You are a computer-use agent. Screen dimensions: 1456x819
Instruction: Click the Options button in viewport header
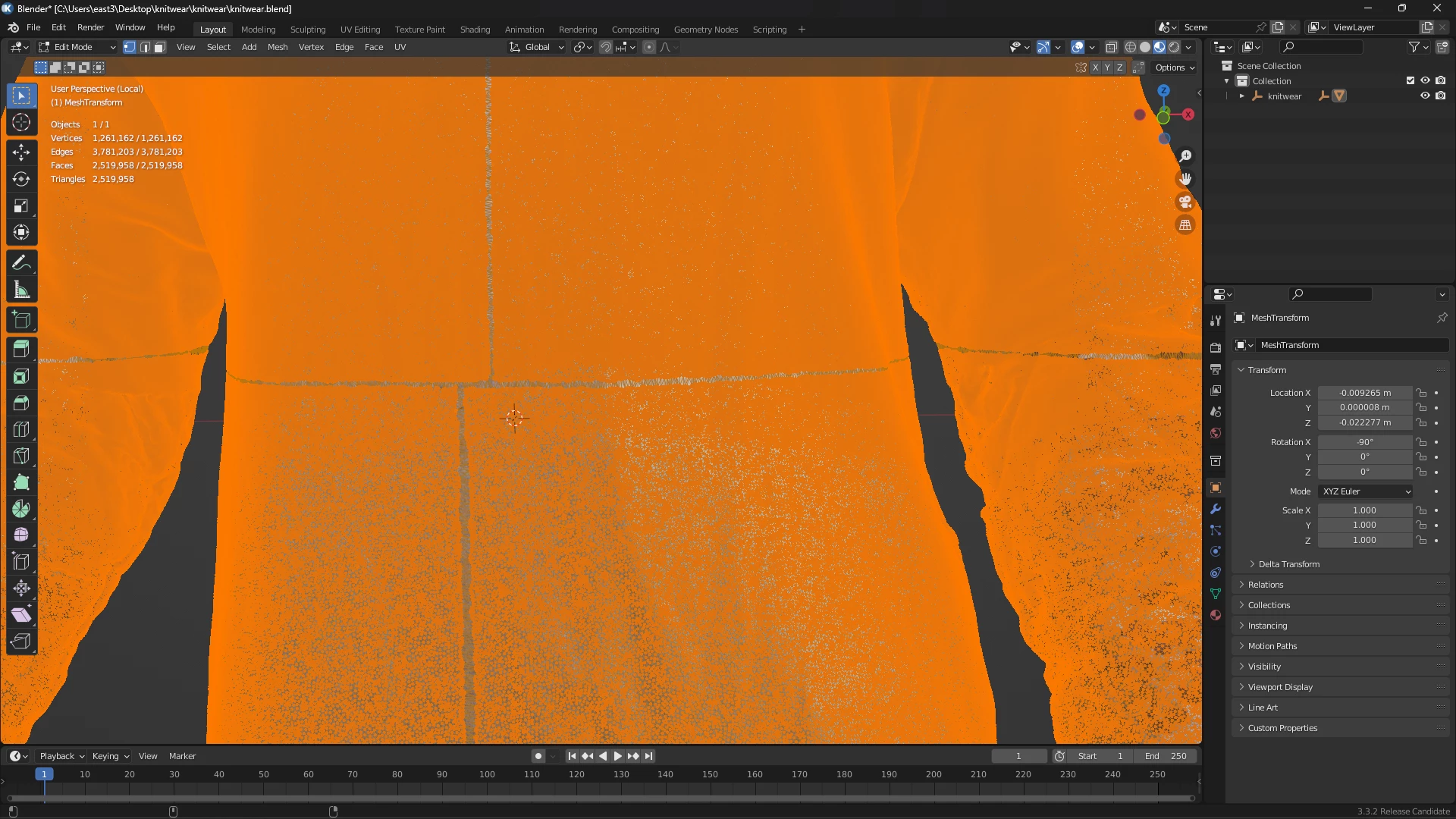1175,67
